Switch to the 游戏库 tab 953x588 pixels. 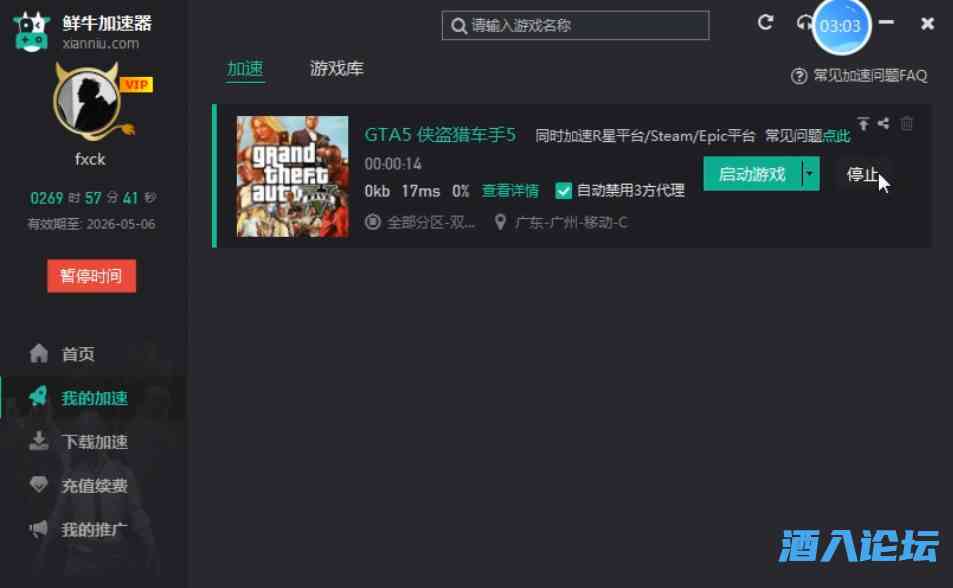[335, 68]
